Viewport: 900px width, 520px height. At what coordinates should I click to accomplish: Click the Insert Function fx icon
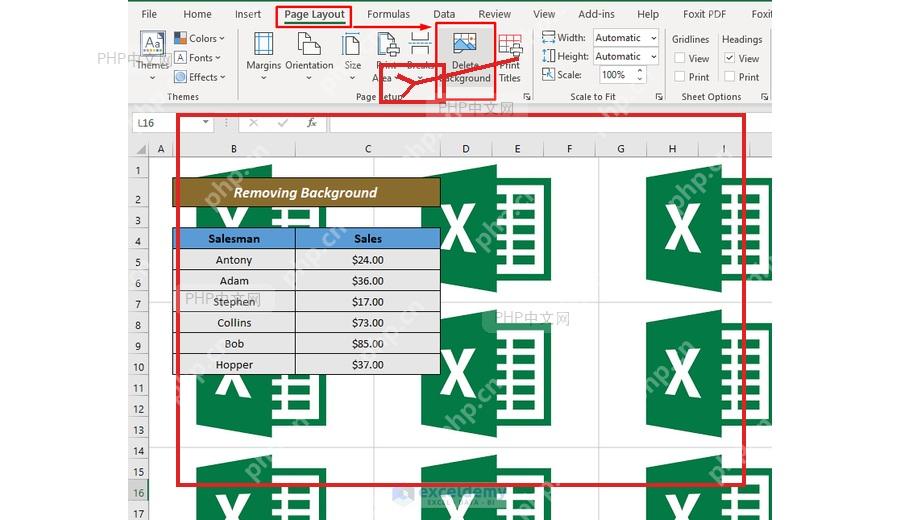(x=312, y=123)
